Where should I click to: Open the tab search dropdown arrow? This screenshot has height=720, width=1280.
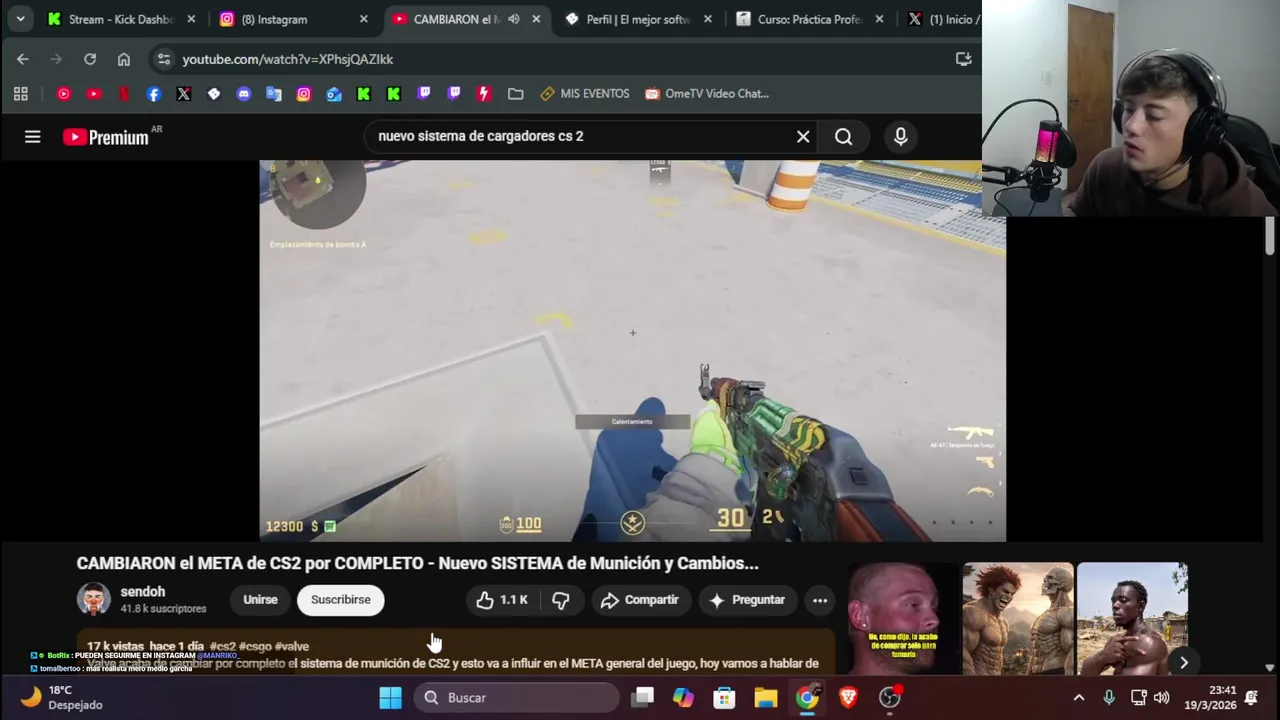(20, 19)
